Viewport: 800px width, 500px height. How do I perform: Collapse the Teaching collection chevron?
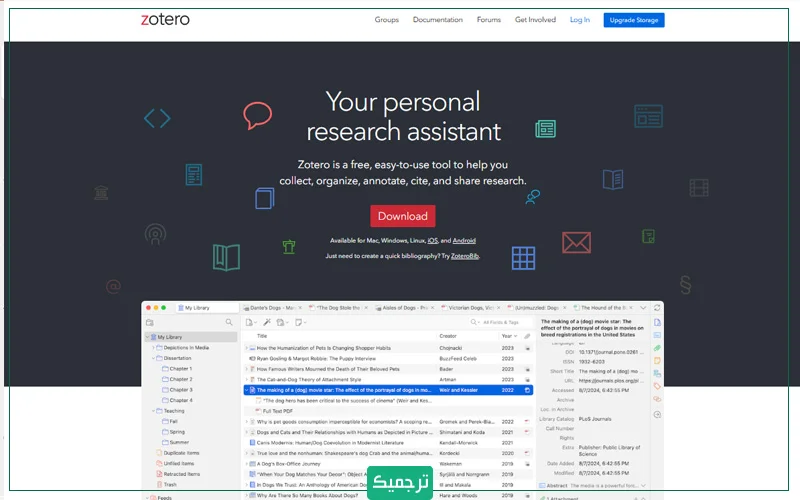pyautogui.click(x=153, y=411)
